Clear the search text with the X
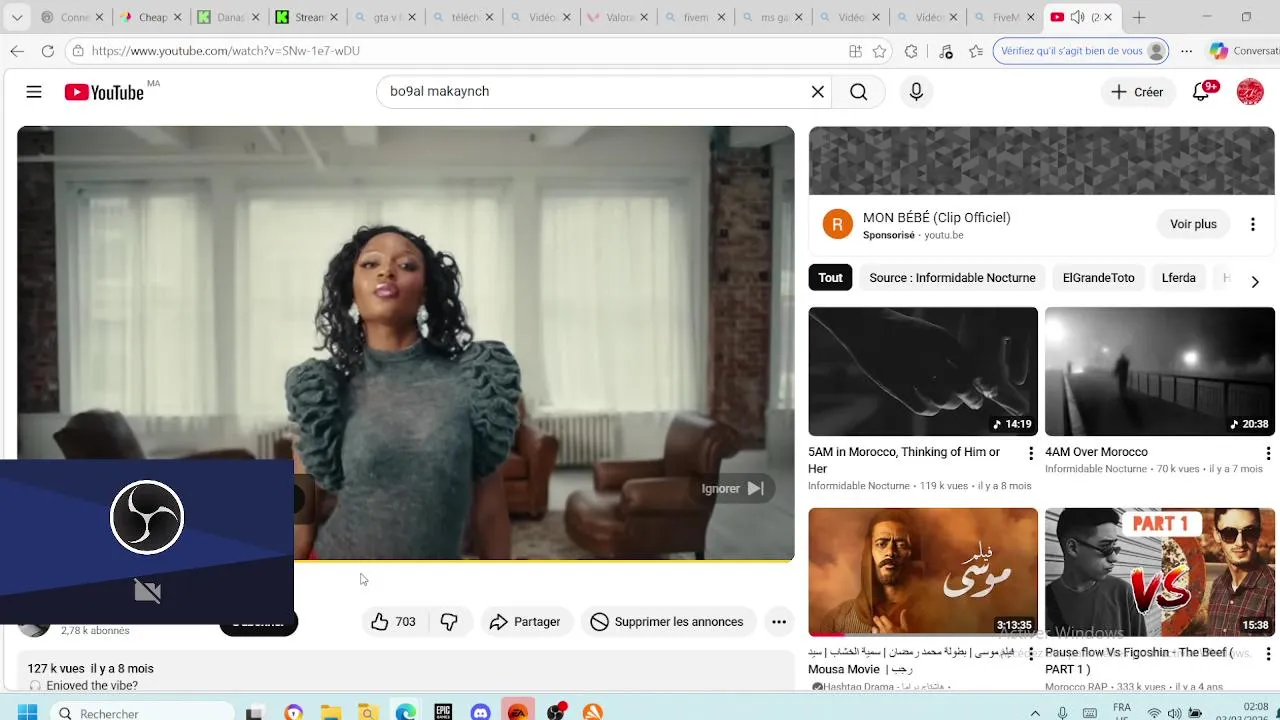Image resolution: width=1280 pixels, height=720 pixels. [817, 92]
